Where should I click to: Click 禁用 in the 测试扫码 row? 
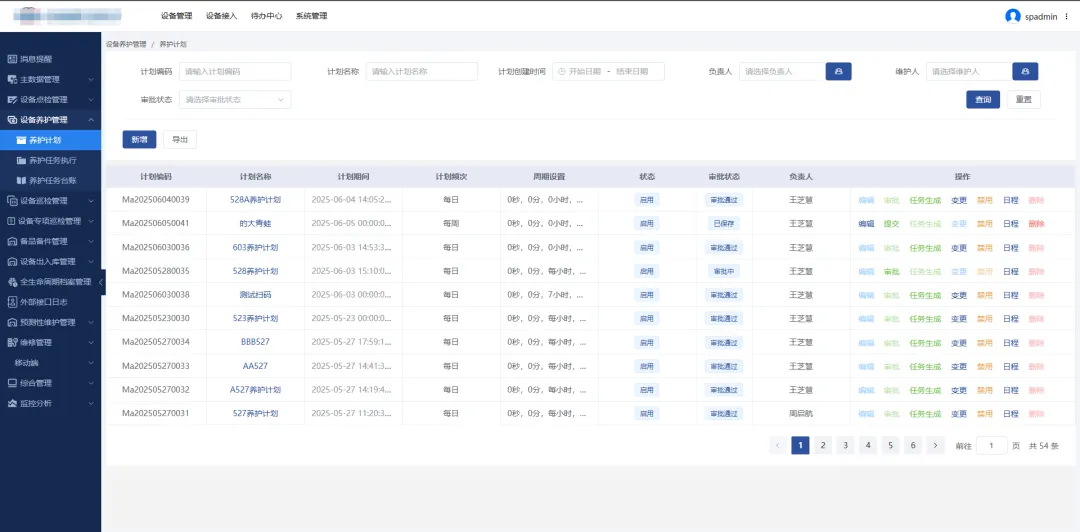coord(985,295)
